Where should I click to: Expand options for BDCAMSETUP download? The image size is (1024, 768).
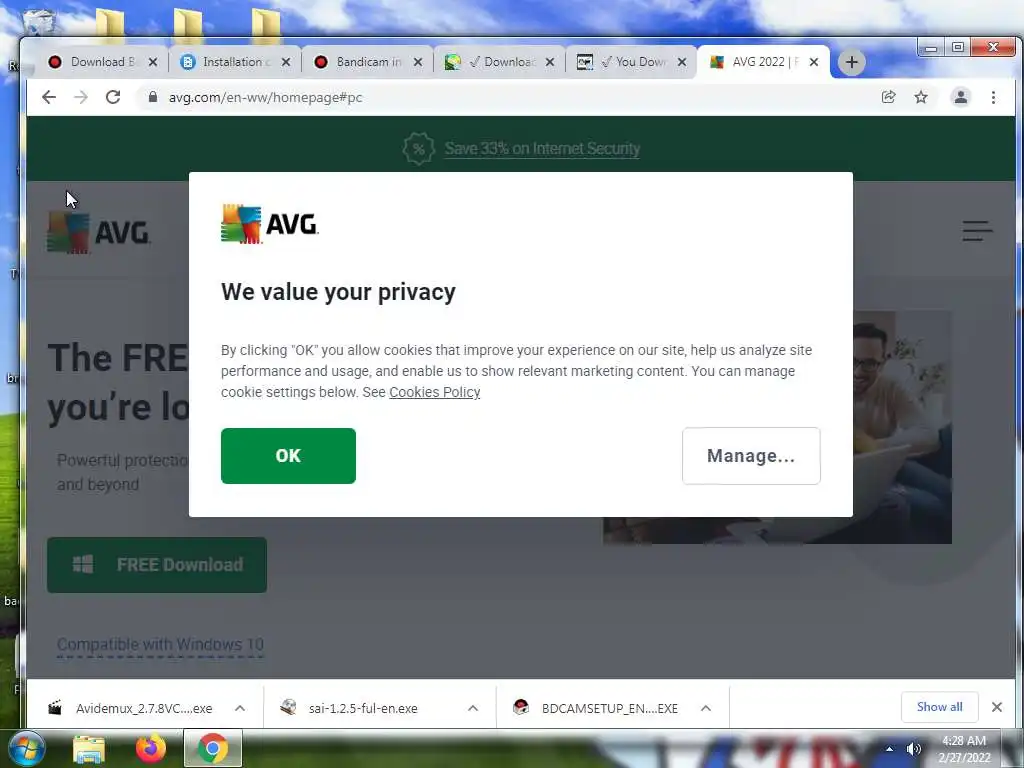pyautogui.click(x=706, y=708)
